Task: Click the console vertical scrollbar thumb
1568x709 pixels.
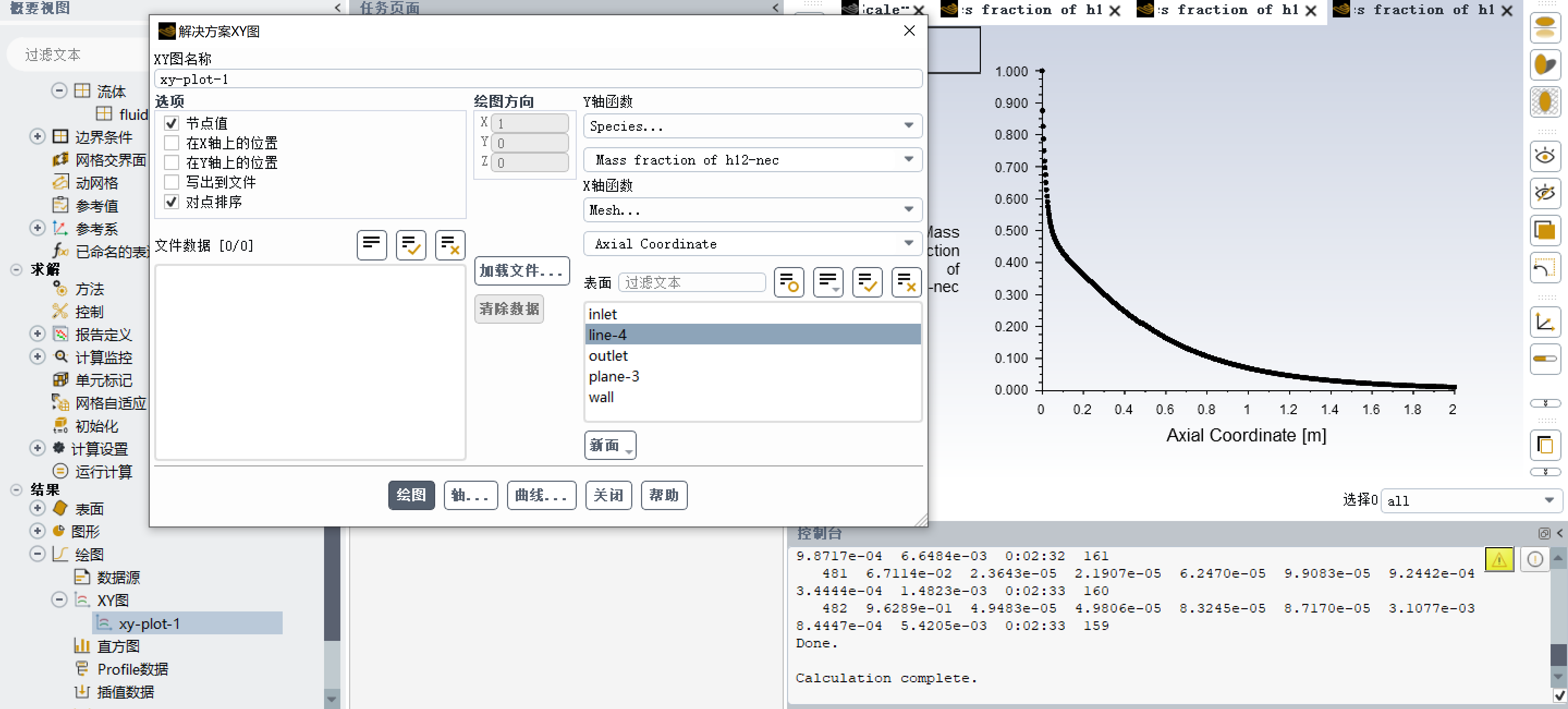Action: click(1558, 656)
